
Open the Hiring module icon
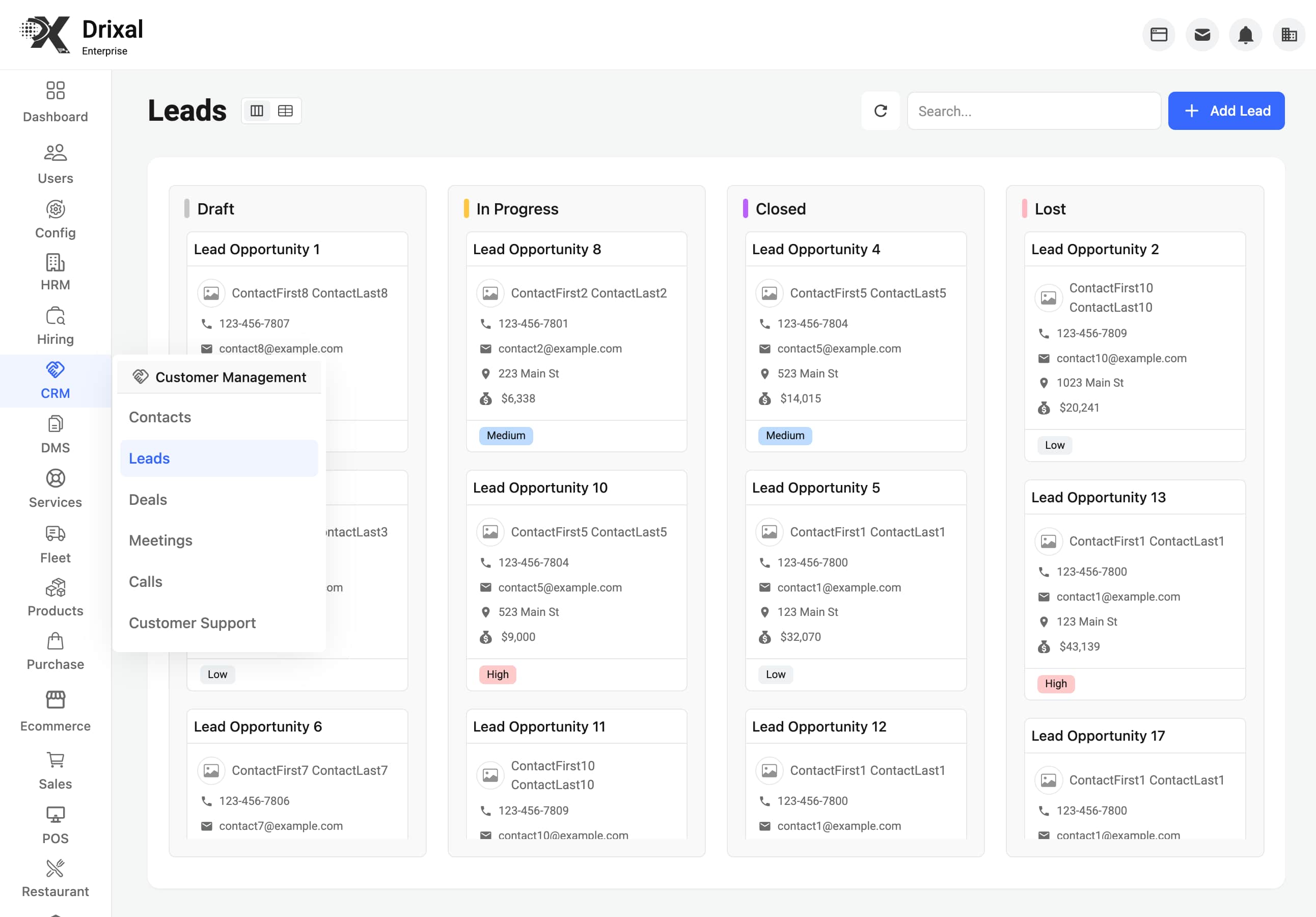55,316
